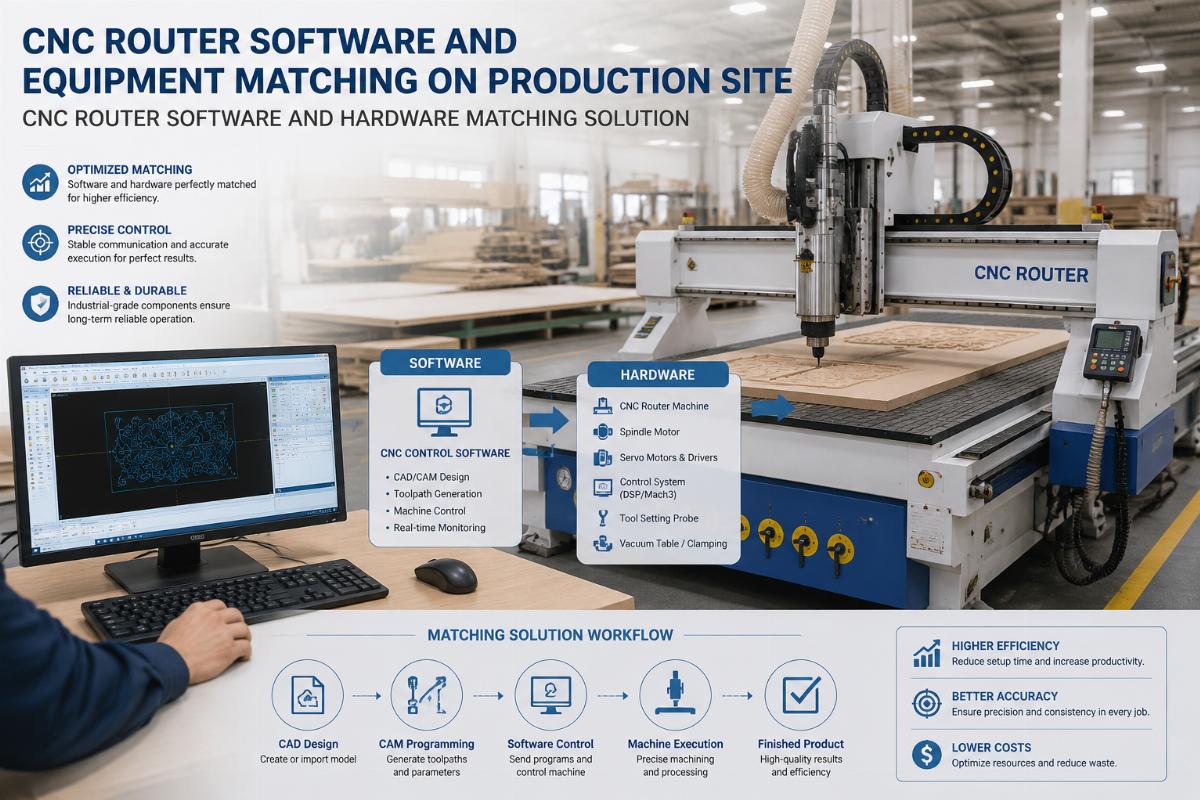The width and height of the screenshot is (1200, 800).
Task: Click the Lower Costs dollar icon
Action: [927, 754]
